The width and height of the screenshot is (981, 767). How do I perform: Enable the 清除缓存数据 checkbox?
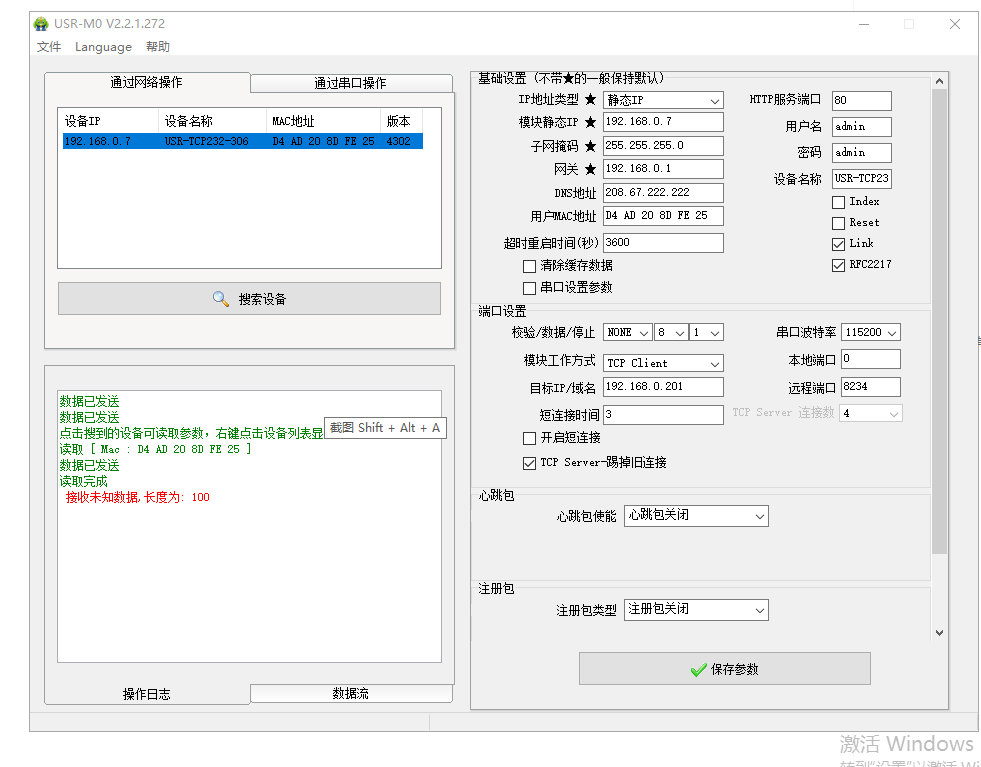click(529, 266)
